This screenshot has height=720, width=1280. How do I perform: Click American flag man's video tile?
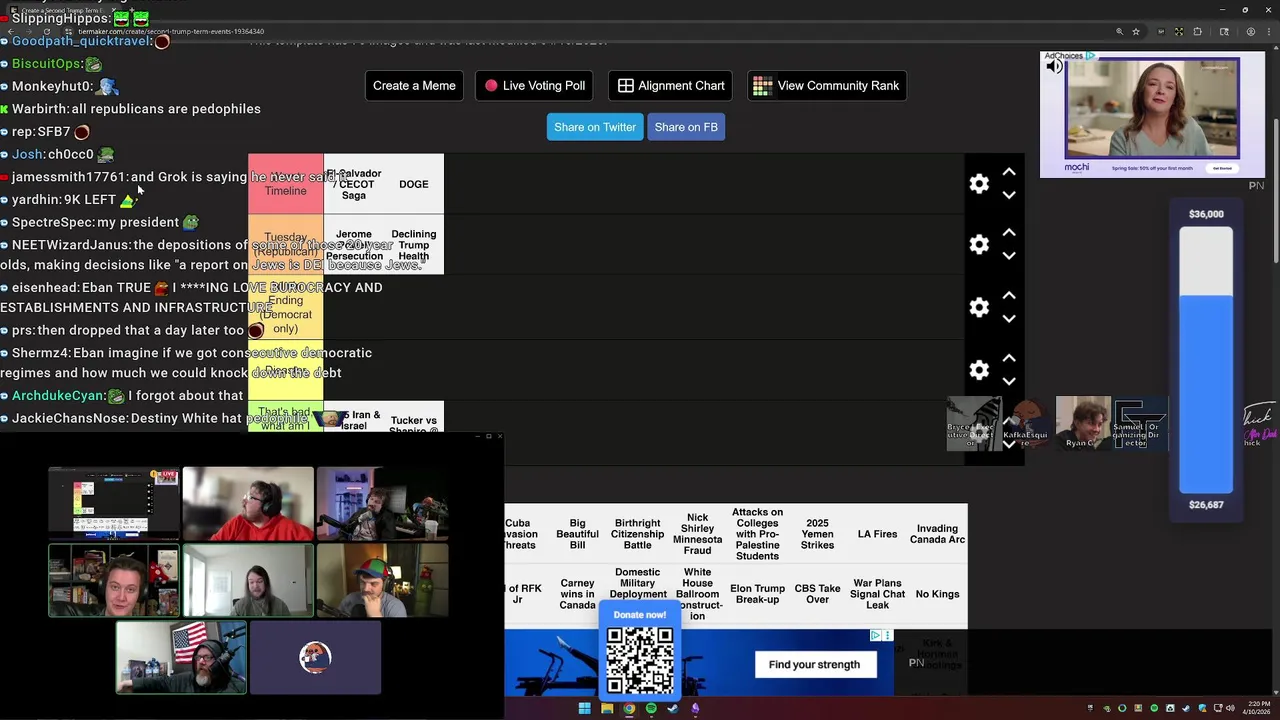[181, 657]
